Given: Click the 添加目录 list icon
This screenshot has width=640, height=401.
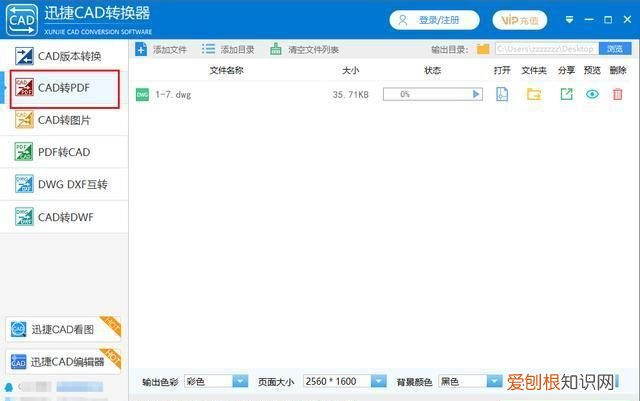Looking at the screenshot, I should 208,49.
